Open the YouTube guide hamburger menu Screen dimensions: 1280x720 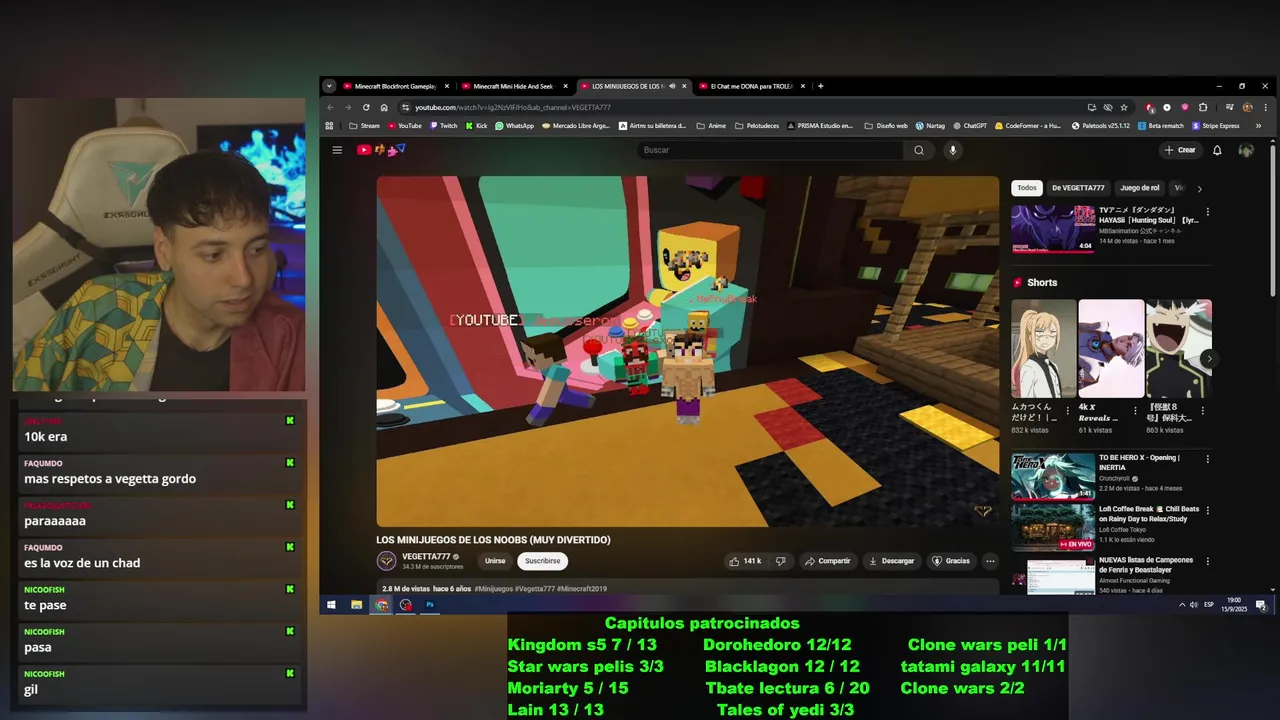pos(337,150)
